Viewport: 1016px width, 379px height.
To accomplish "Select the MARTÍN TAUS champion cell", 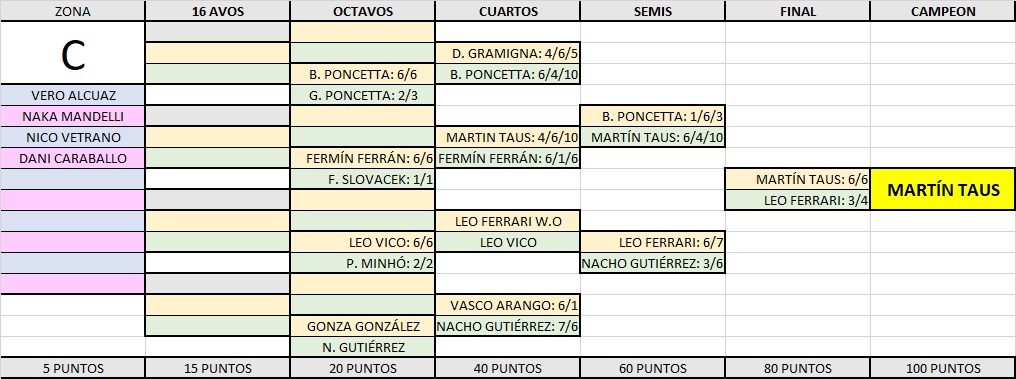I will coord(943,190).
